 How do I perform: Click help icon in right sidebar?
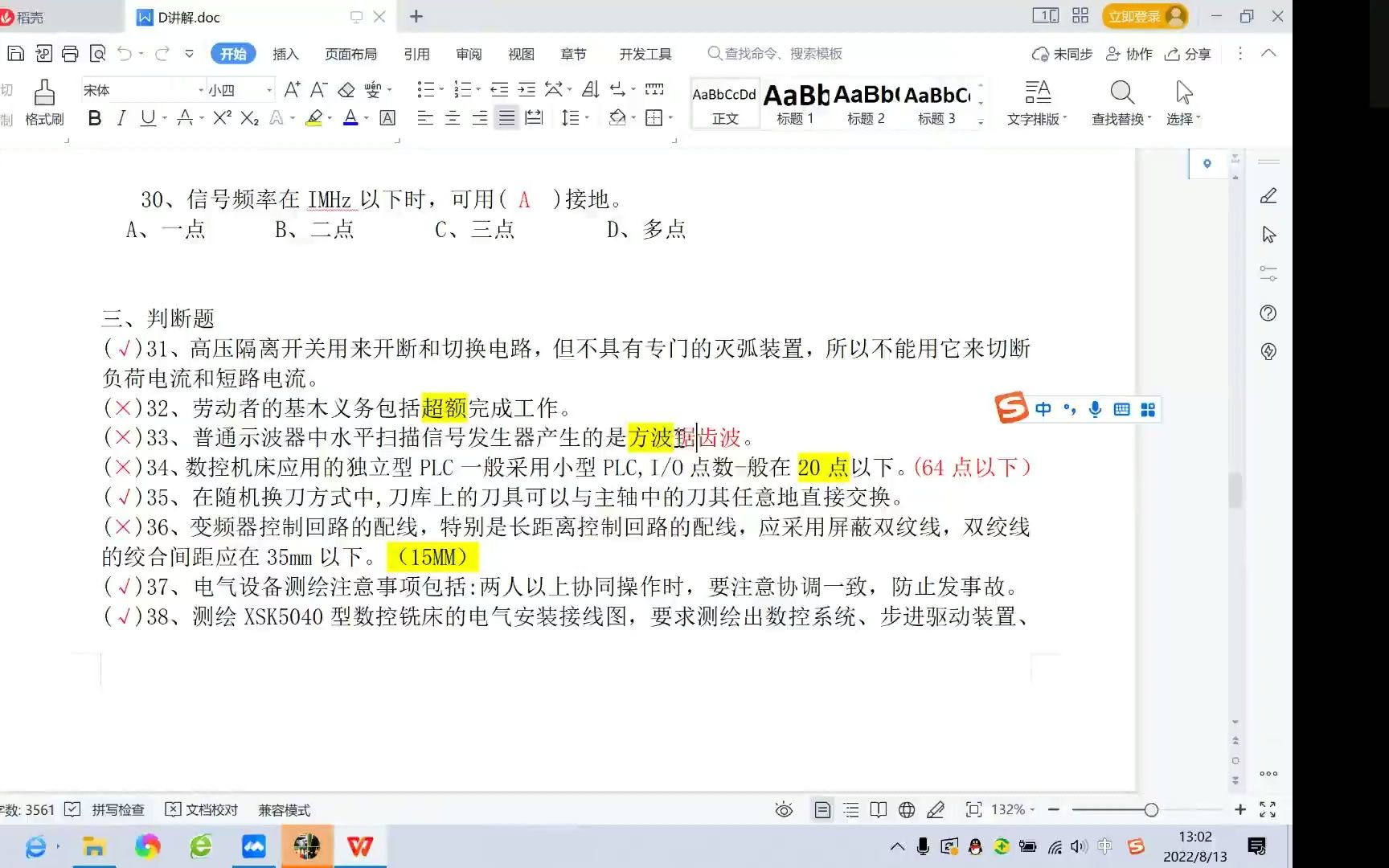coord(1268,313)
